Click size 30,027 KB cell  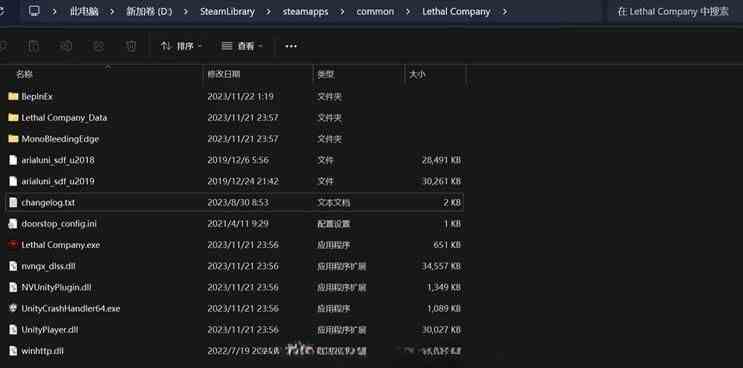441,330
